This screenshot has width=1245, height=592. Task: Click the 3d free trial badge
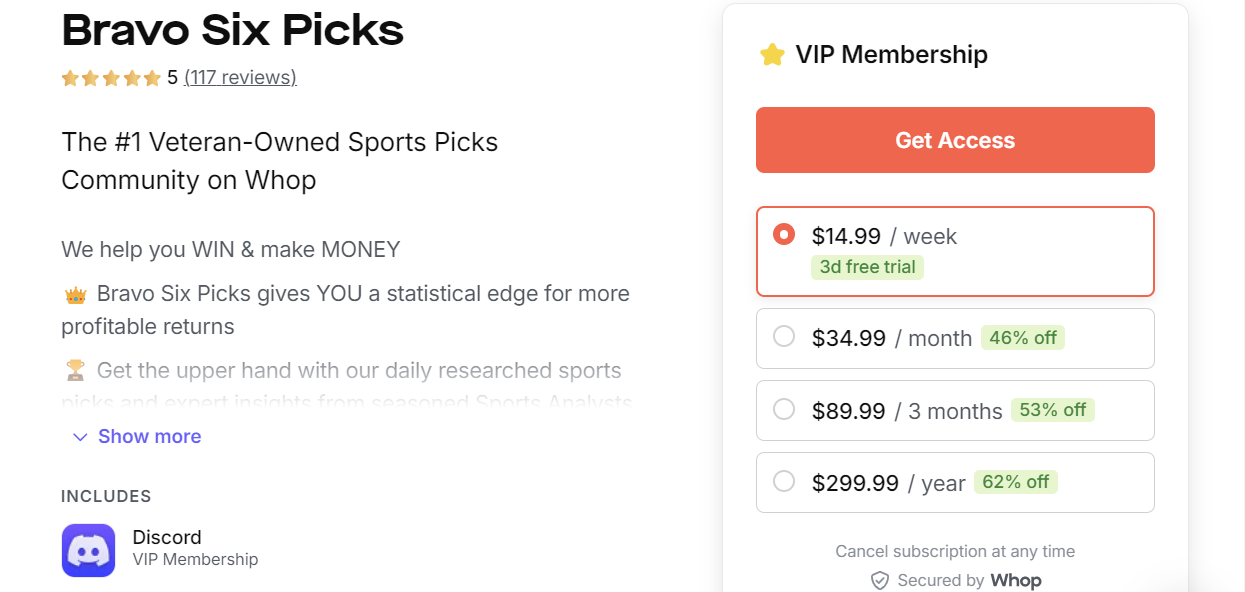pyautogui.click(x=867, y=267)
